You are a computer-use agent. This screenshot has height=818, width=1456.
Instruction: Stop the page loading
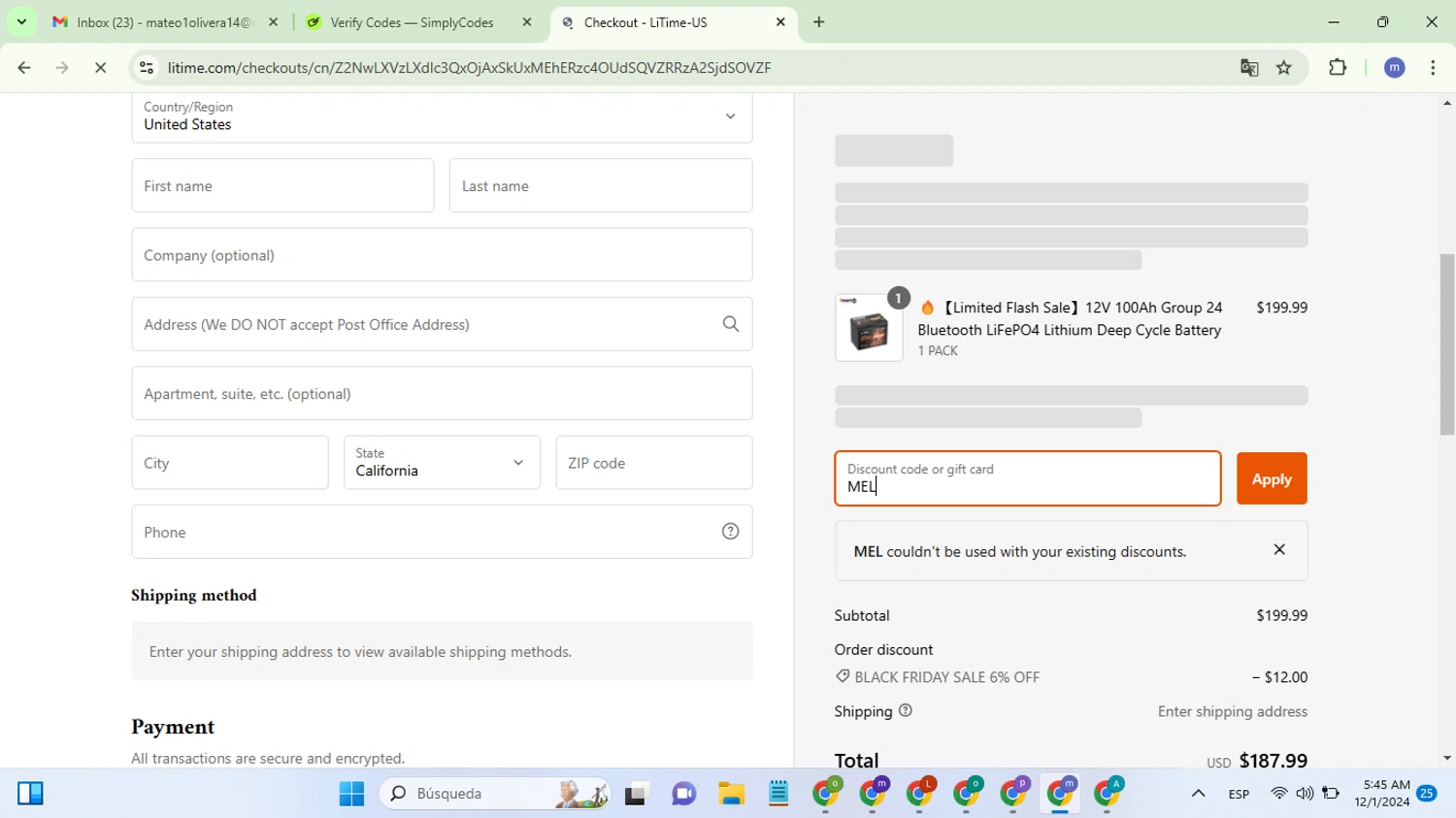click(100, 68)
